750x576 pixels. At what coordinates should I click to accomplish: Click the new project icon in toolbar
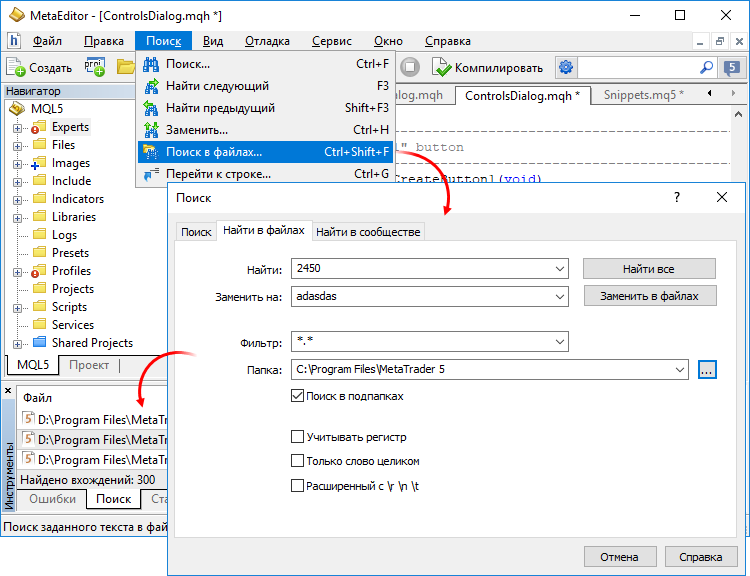click(95, 67)
